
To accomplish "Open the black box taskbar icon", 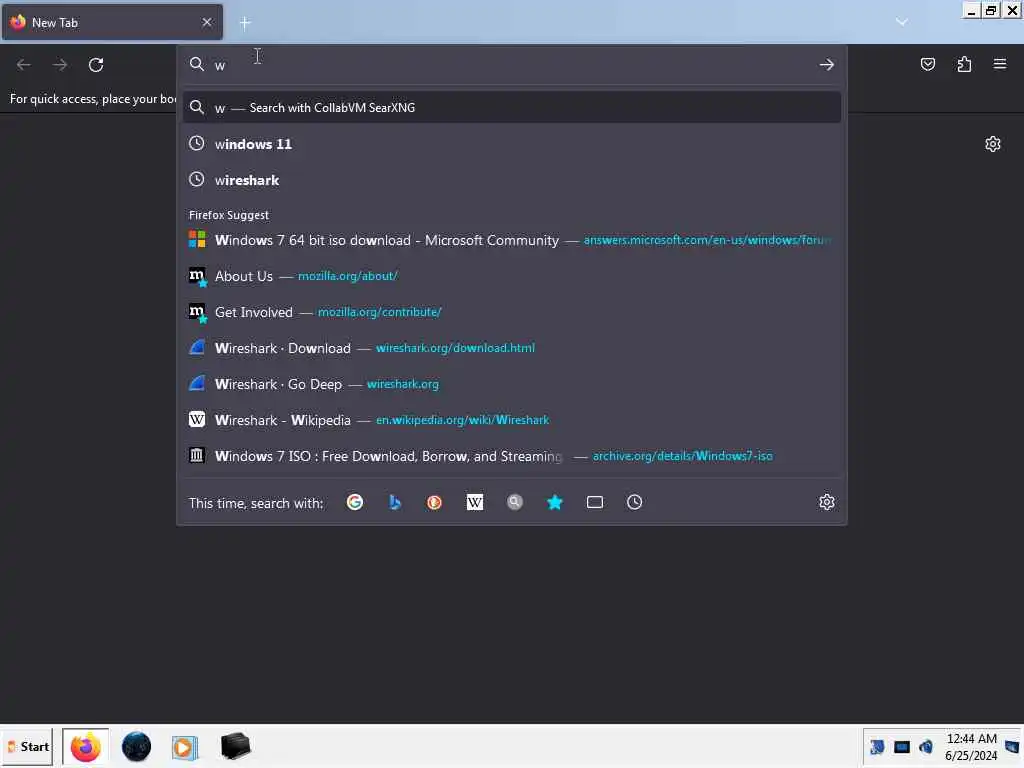I will [235, 746].
